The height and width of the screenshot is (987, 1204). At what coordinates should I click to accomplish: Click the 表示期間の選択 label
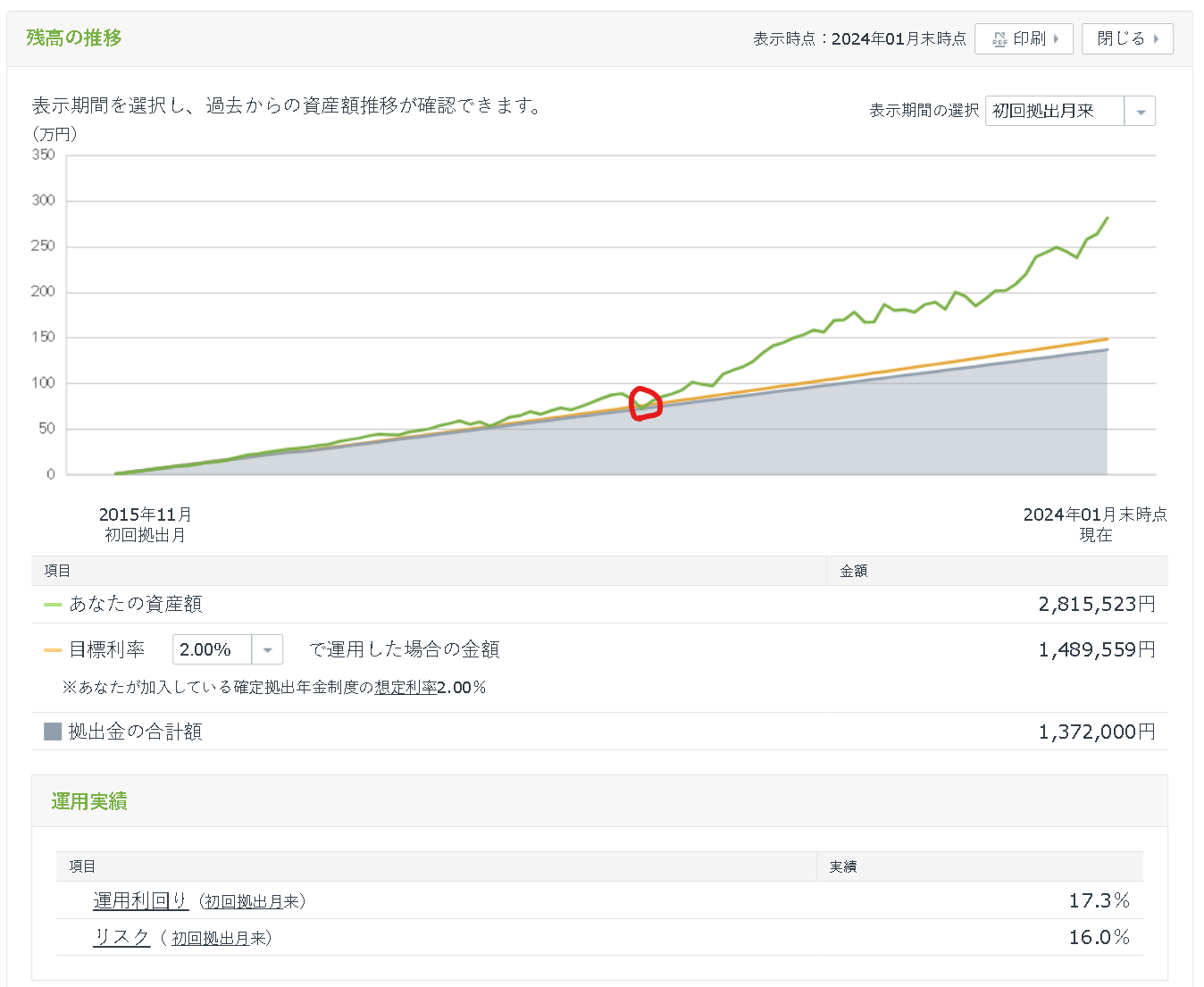(924, 111)
